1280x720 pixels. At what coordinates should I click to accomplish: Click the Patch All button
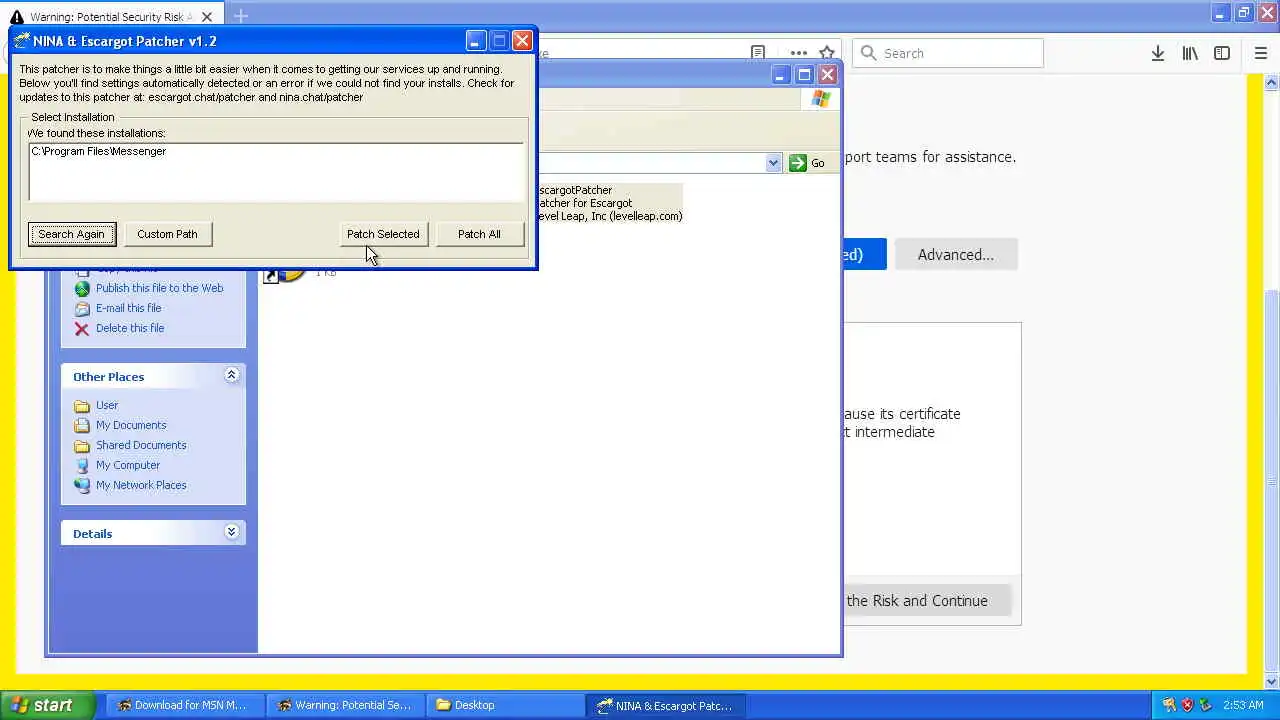(479, 234)
